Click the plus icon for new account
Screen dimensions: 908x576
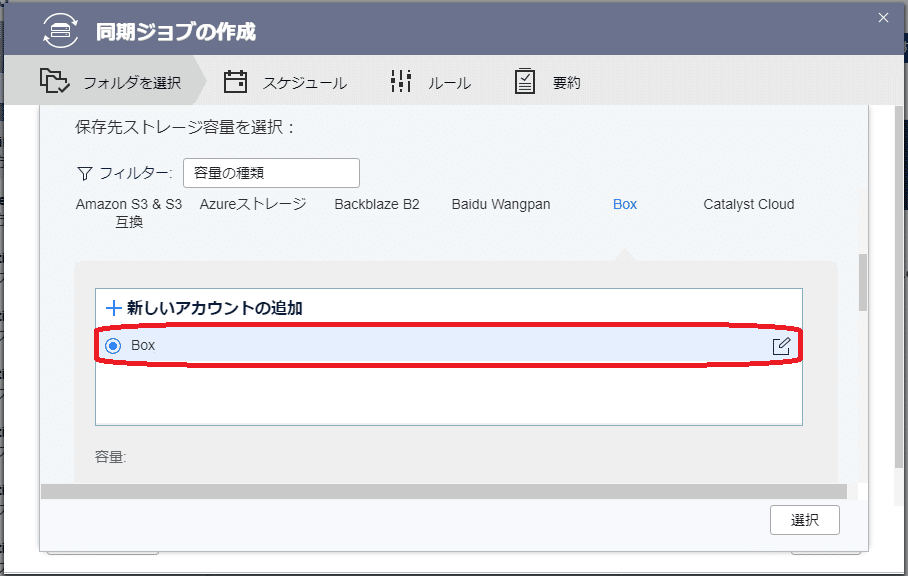(x=114, y=308)
